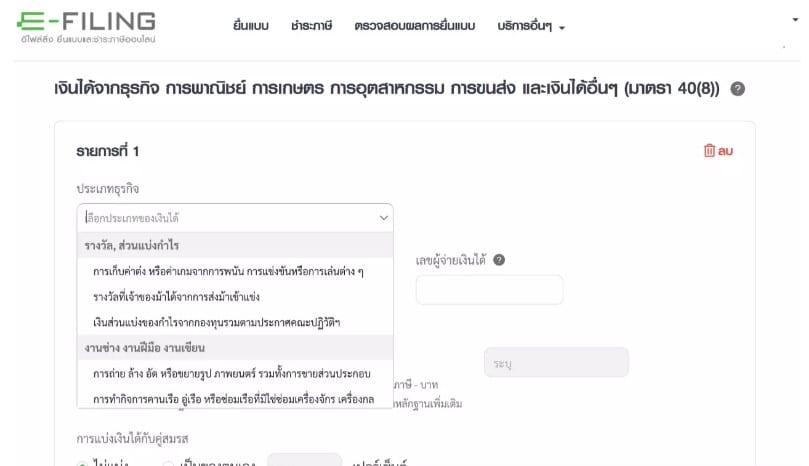Click help icon beside มาตรา 40(8) heading
Screen dimensions: 809x466
[737, 89]
